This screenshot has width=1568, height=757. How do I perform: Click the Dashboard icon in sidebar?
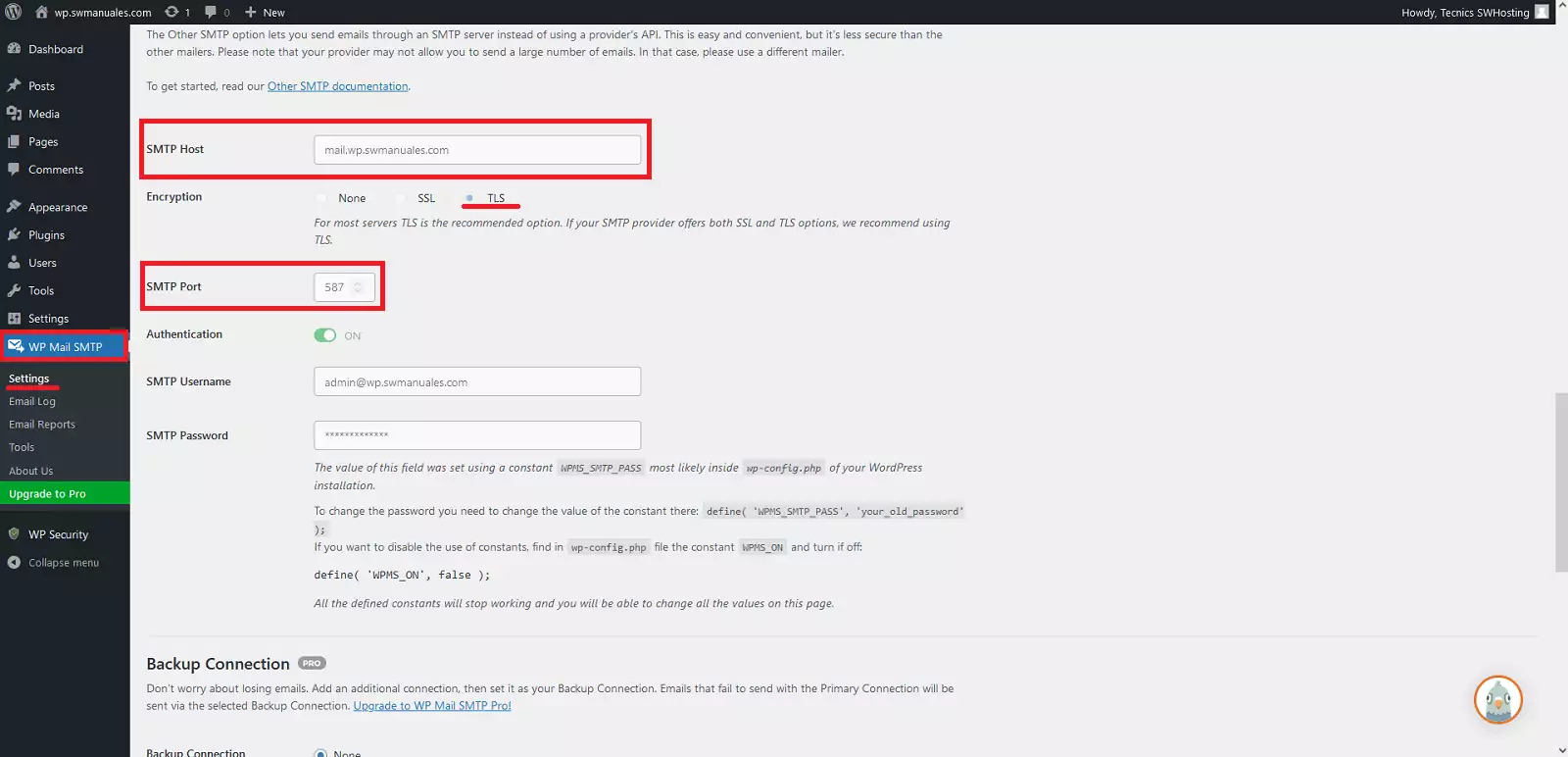pos(14,49)
